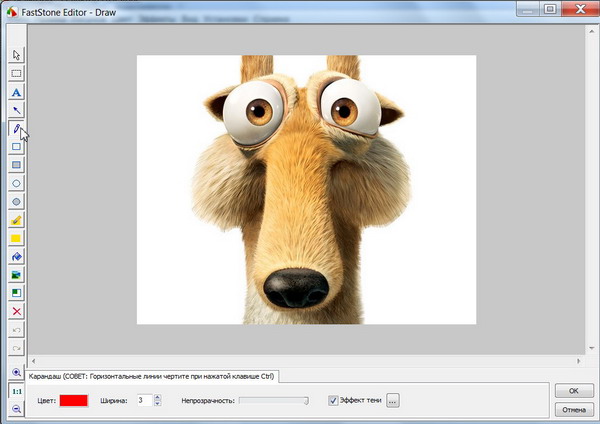Click horizontal scrollbar right arrow
The width and height of the screenshot is (600, 424).
pos(578,360)
